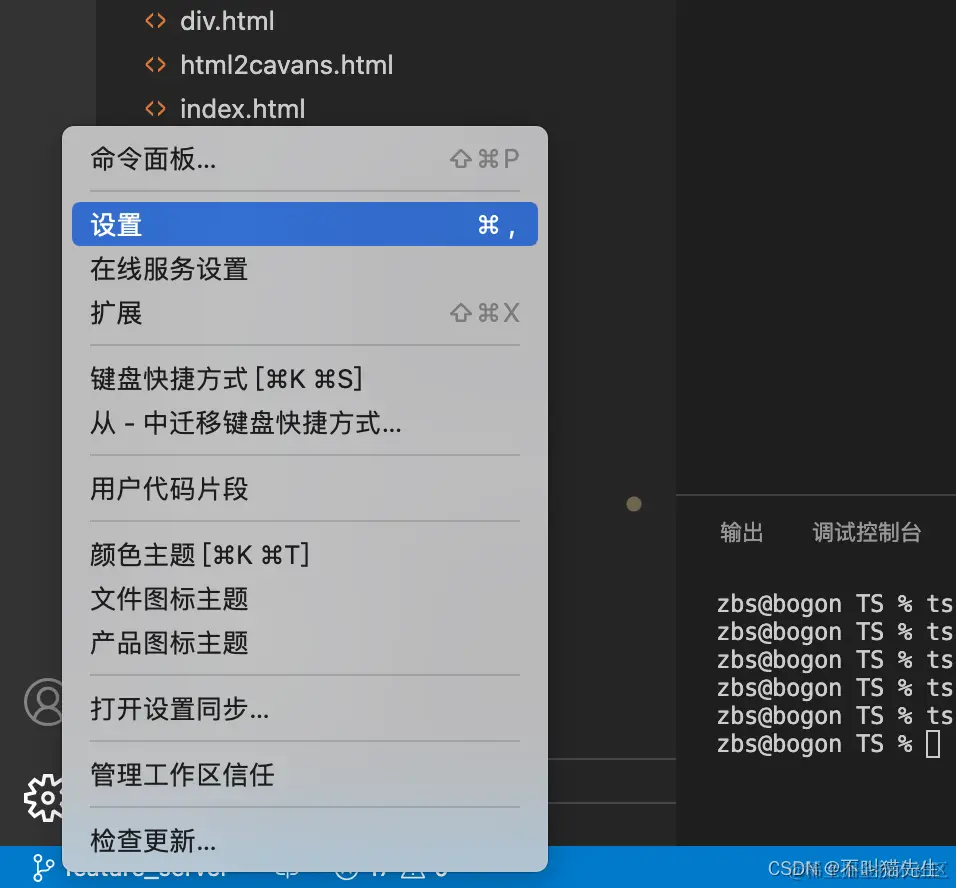Click the sync changes icon in status bar

pyautogui.click(x=286, y=868)
